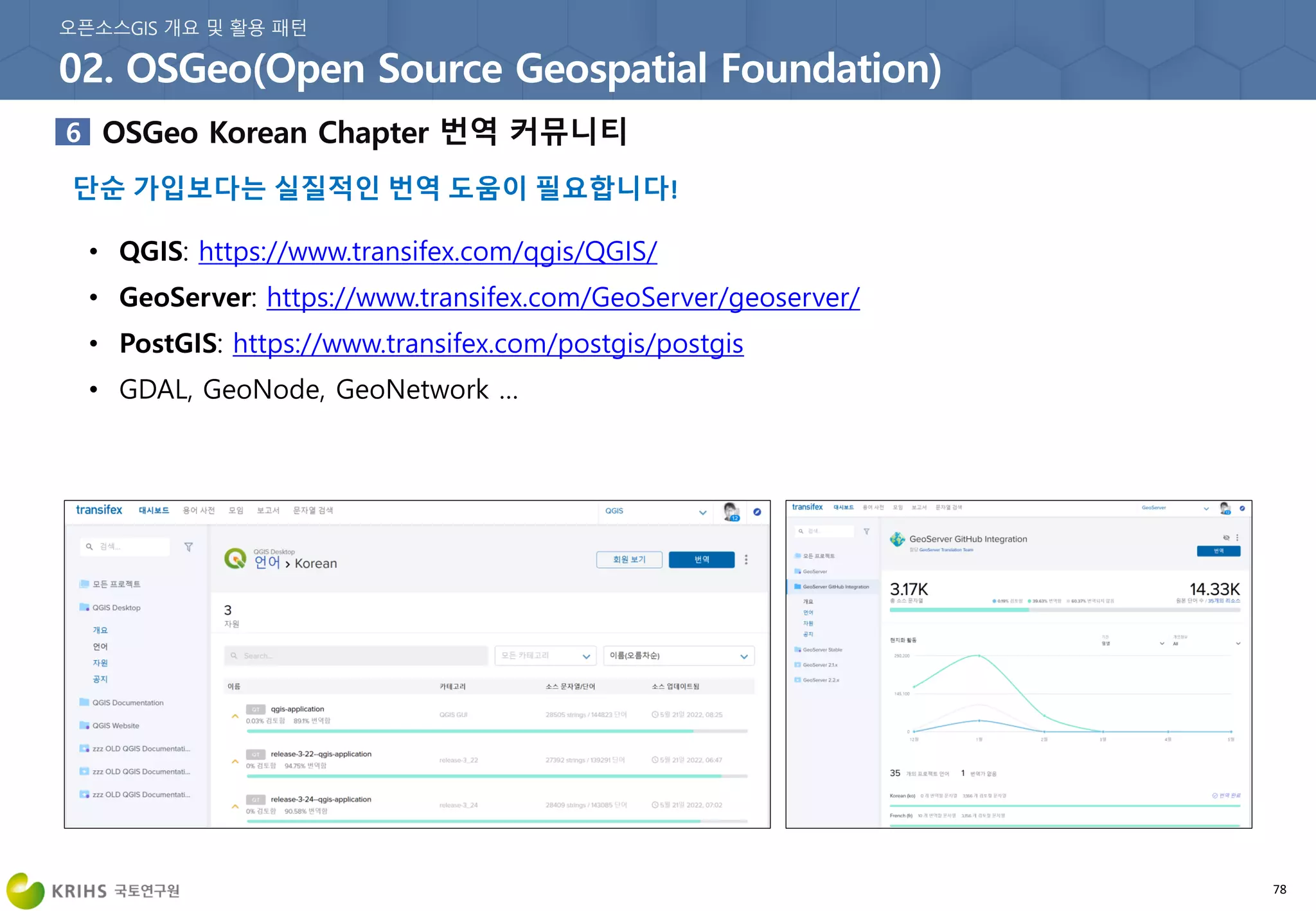The width and height of the screenshot is (1316, 911).
Task: Toggle the crossed-eye watch icon in GeoServer header
Action: (1226, 538)
